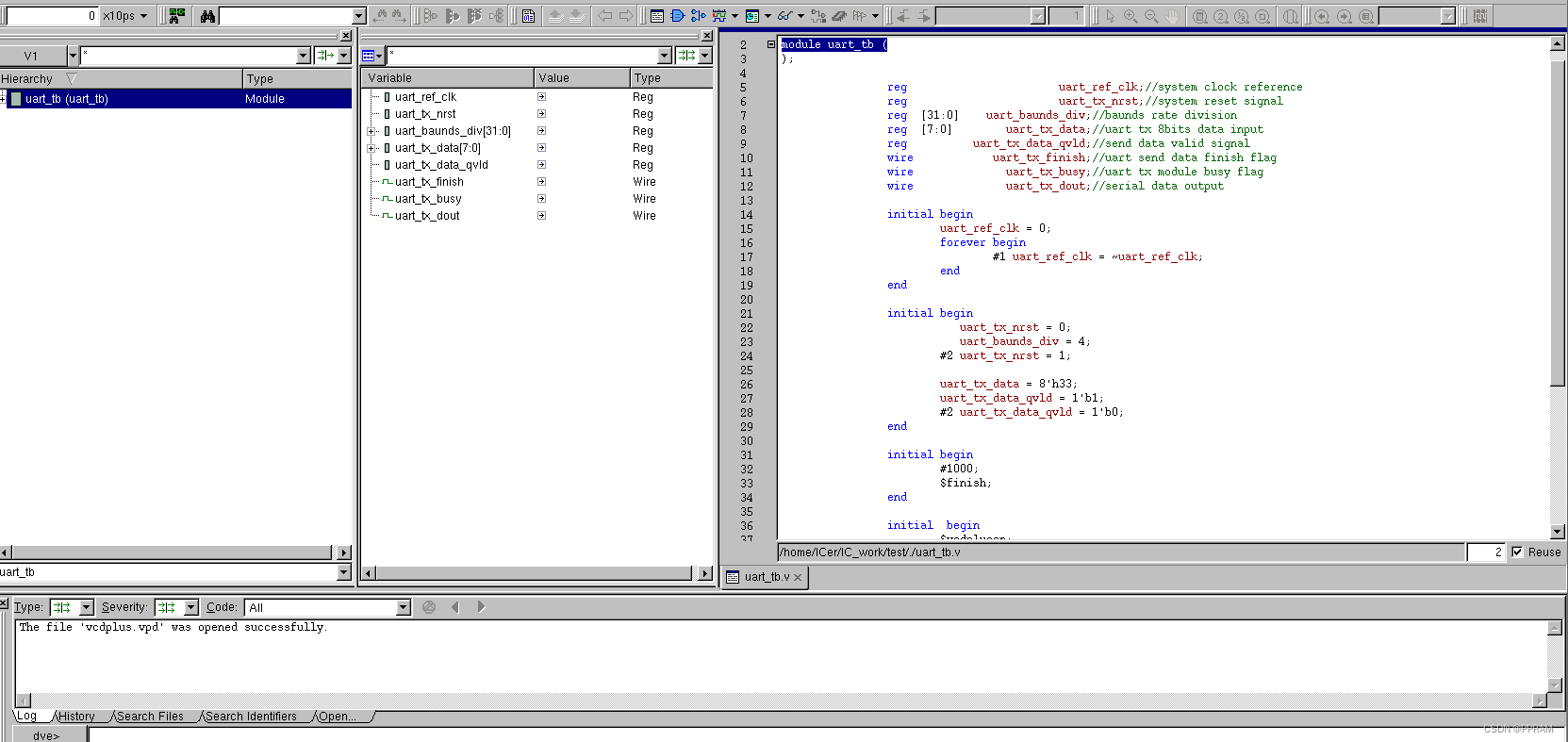Click the grid columns icon at toolbar end
The width and height of the screenshot is (1568, 742).
1480,16
